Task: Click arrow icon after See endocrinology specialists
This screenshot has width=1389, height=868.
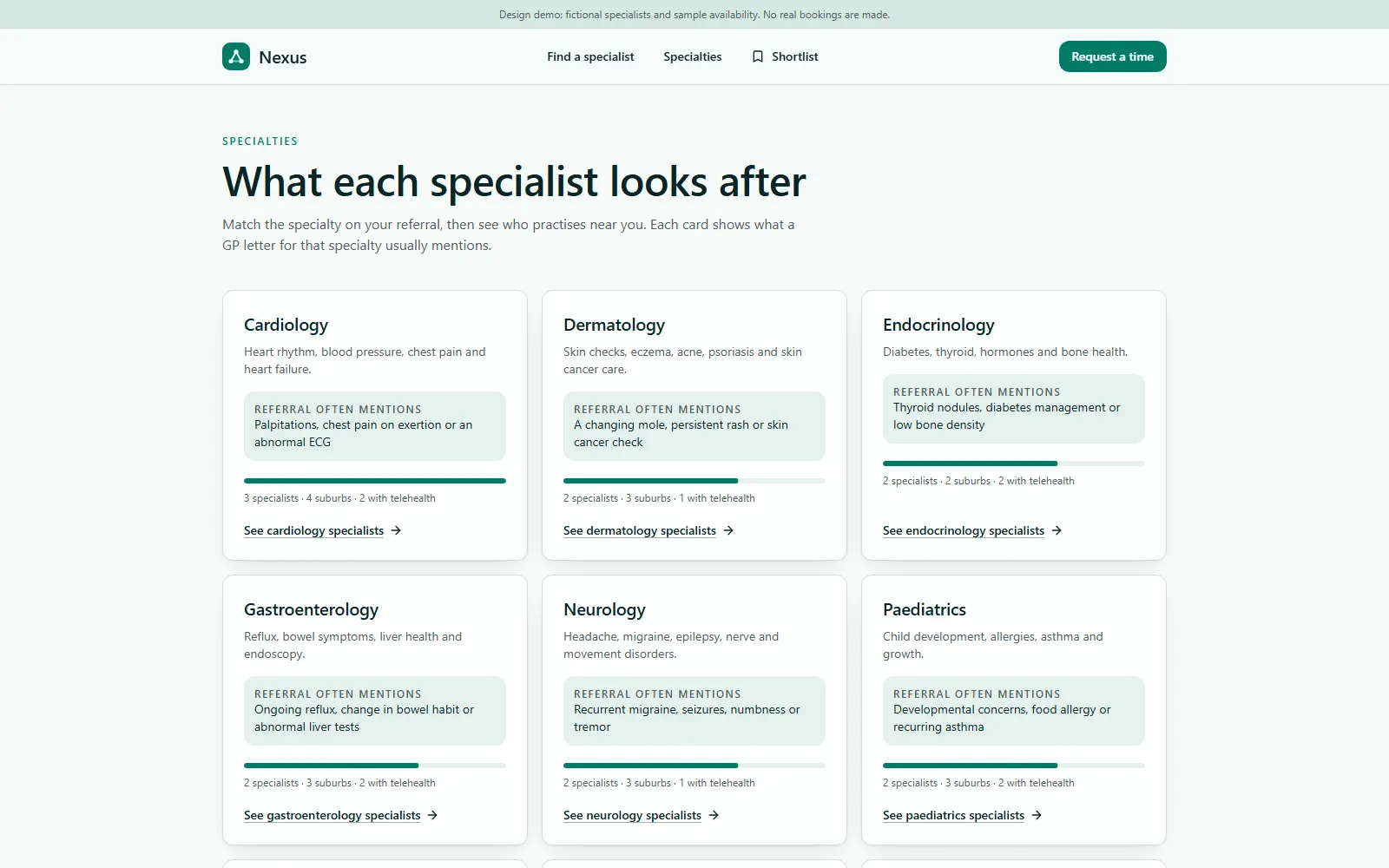Action: (x=1057, y=530)
